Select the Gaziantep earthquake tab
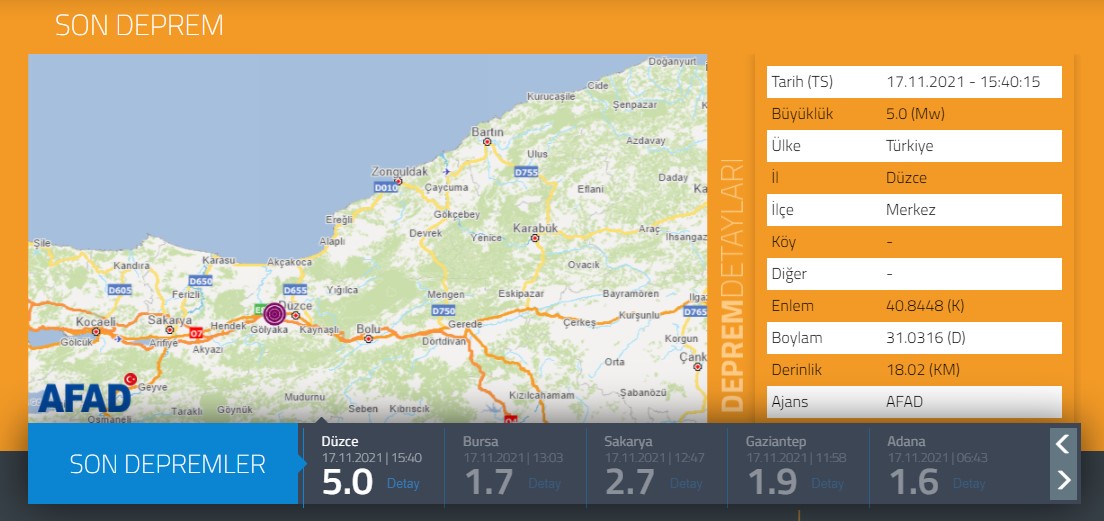The image size is (1104, 521). click(x=798, y=465)
